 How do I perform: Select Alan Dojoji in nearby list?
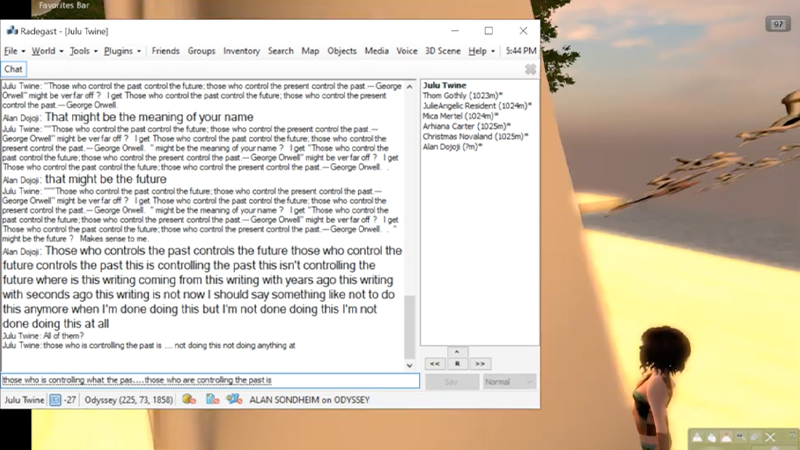coord(452,146)
